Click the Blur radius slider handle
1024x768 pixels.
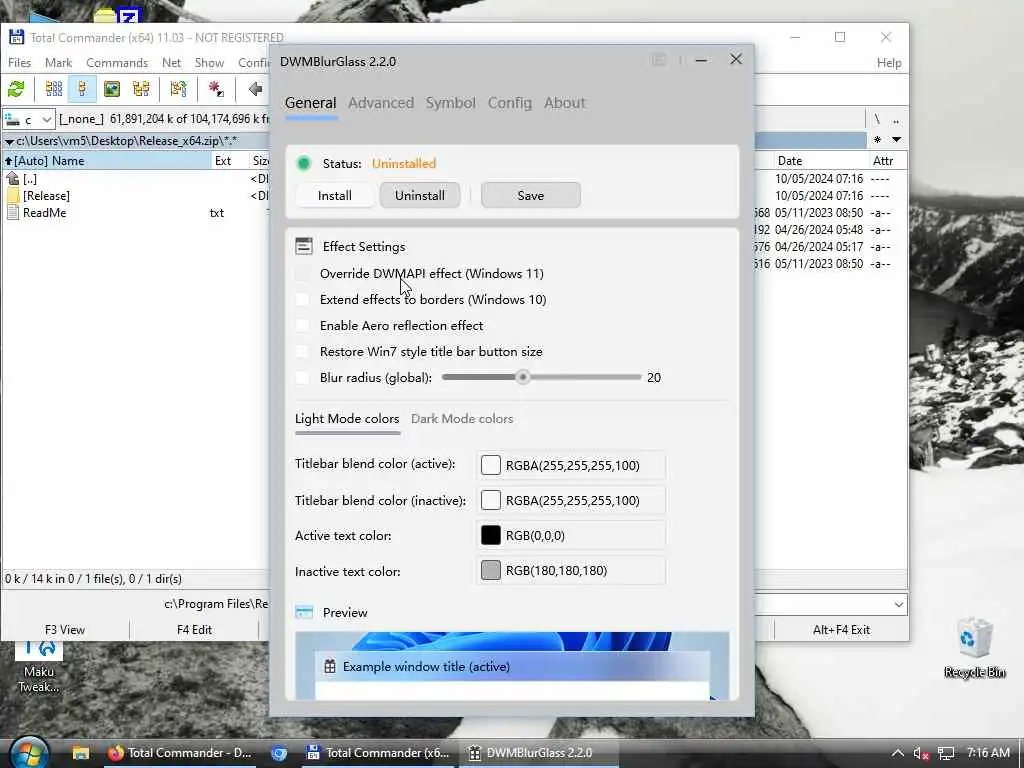(x=522, y=377)
